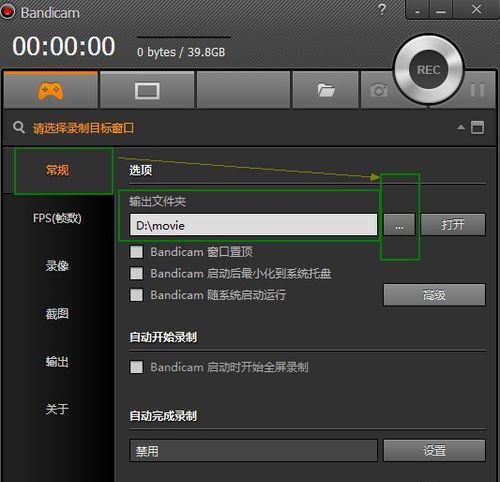This screenshot has height=482, width=500.
Task: Open the FPS(帧数) settings tab
Action: coord(57,218)
